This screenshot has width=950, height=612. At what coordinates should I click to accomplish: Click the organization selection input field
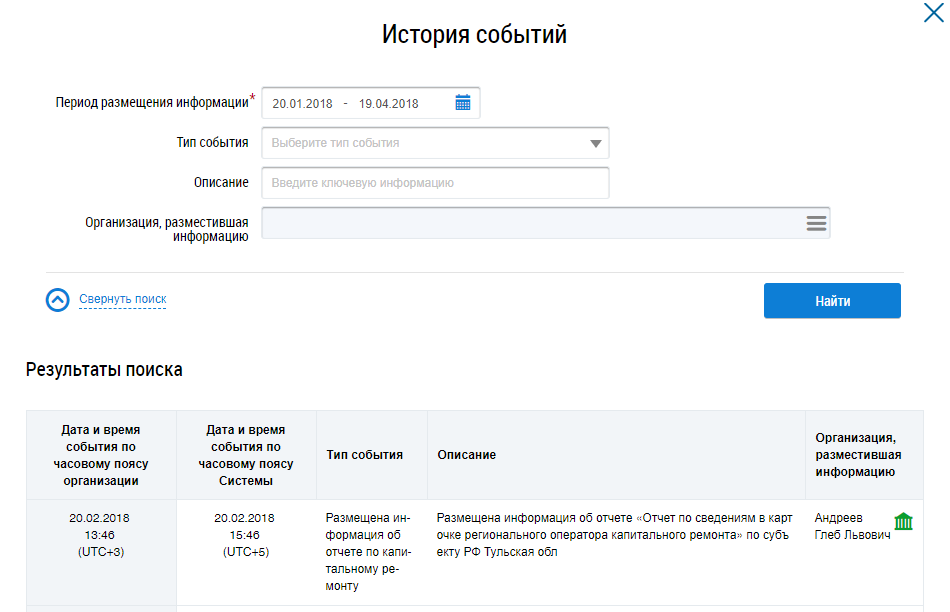tap(530, 223)
